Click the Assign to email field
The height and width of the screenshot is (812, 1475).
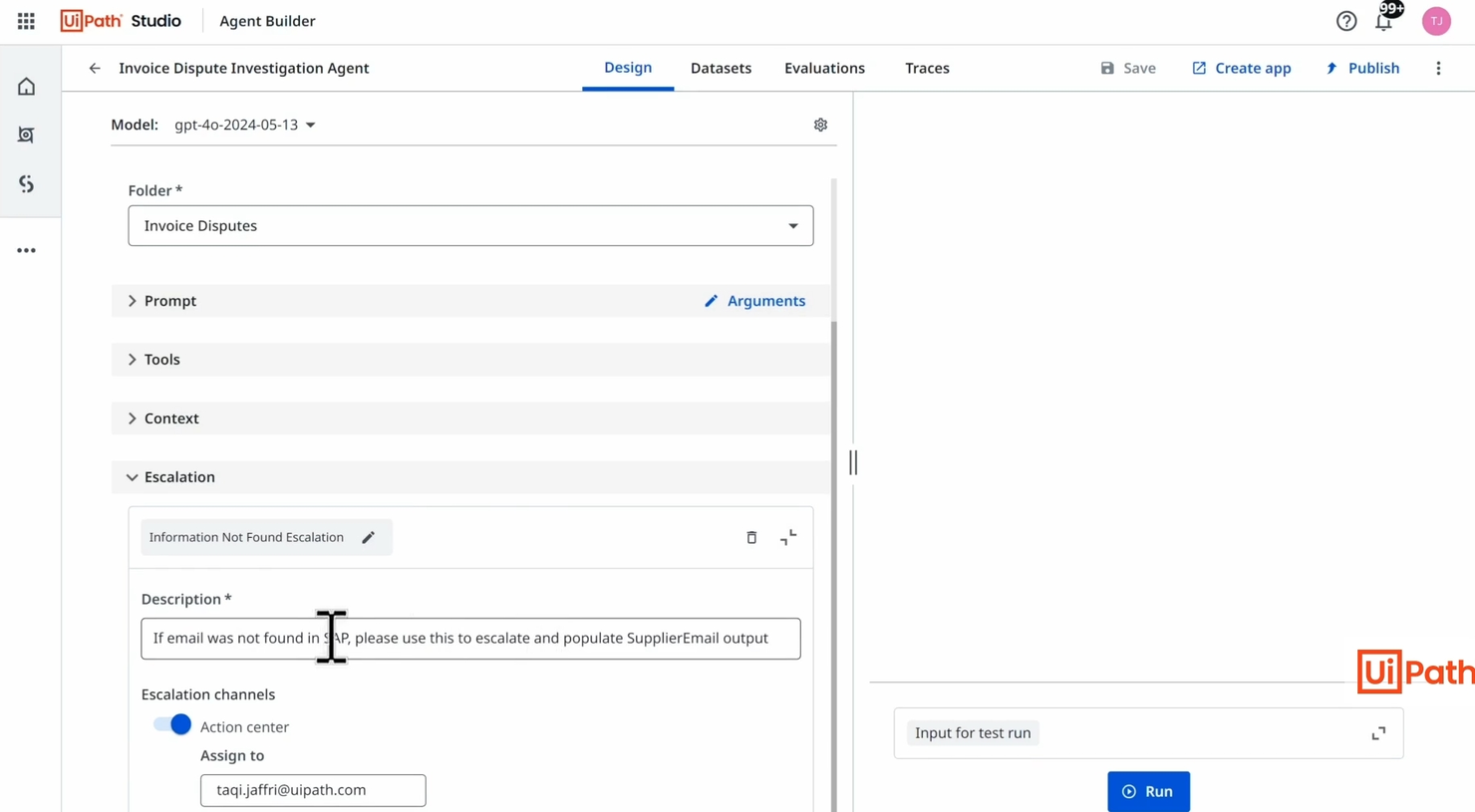tap(313, 790)
